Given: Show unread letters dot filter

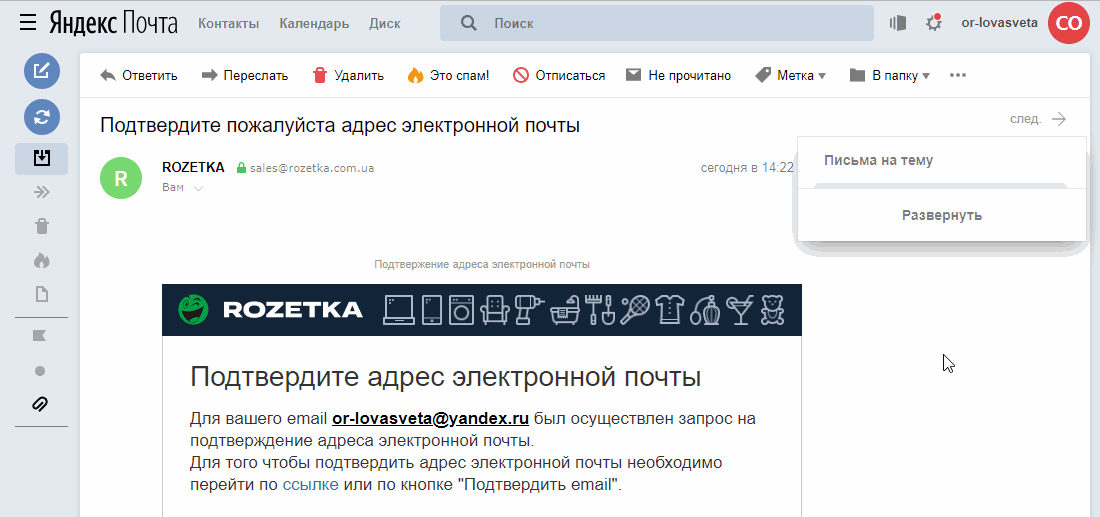Looking at the screenshot, I should [x=40, y=370].
